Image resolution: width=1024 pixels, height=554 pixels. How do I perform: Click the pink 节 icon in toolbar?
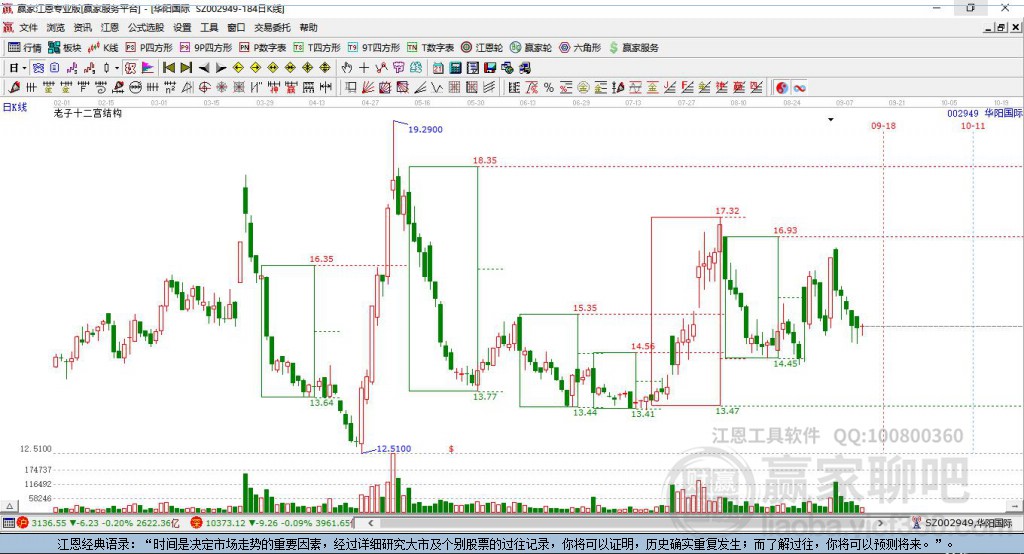coord(398,68)
